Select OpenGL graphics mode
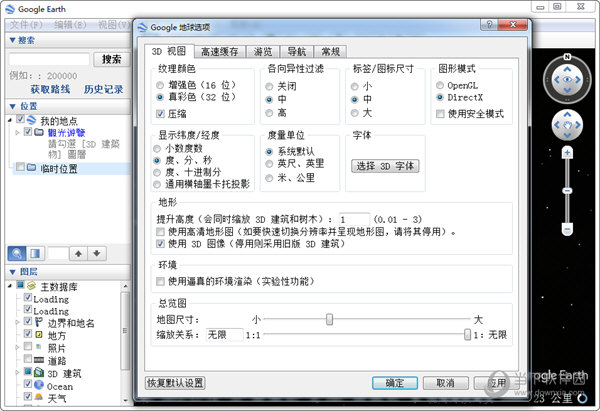This screenshot has width=600, height=411. [x=440, y=85]
